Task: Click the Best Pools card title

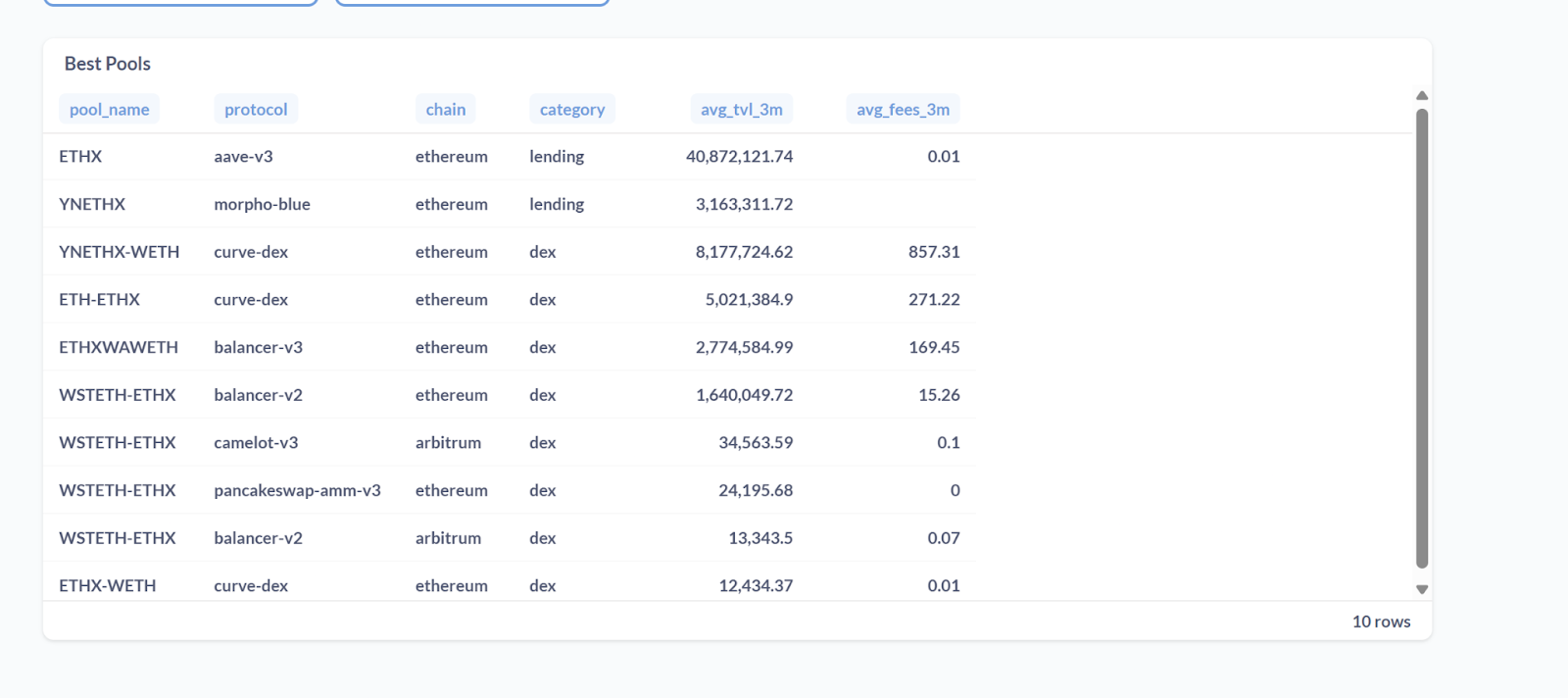Action: [108, 64]
